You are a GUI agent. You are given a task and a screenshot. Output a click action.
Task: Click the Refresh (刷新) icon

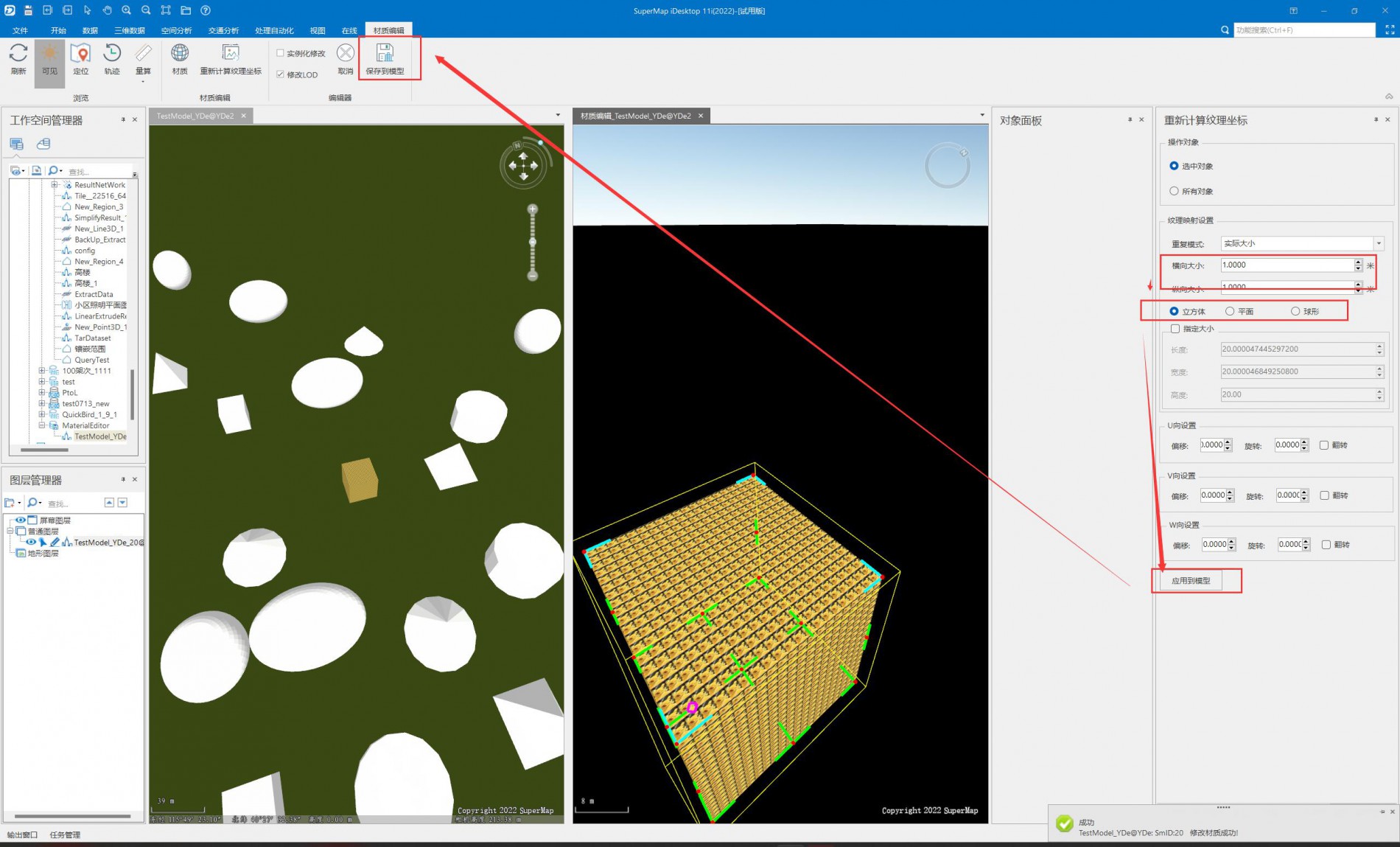[18, 53]
